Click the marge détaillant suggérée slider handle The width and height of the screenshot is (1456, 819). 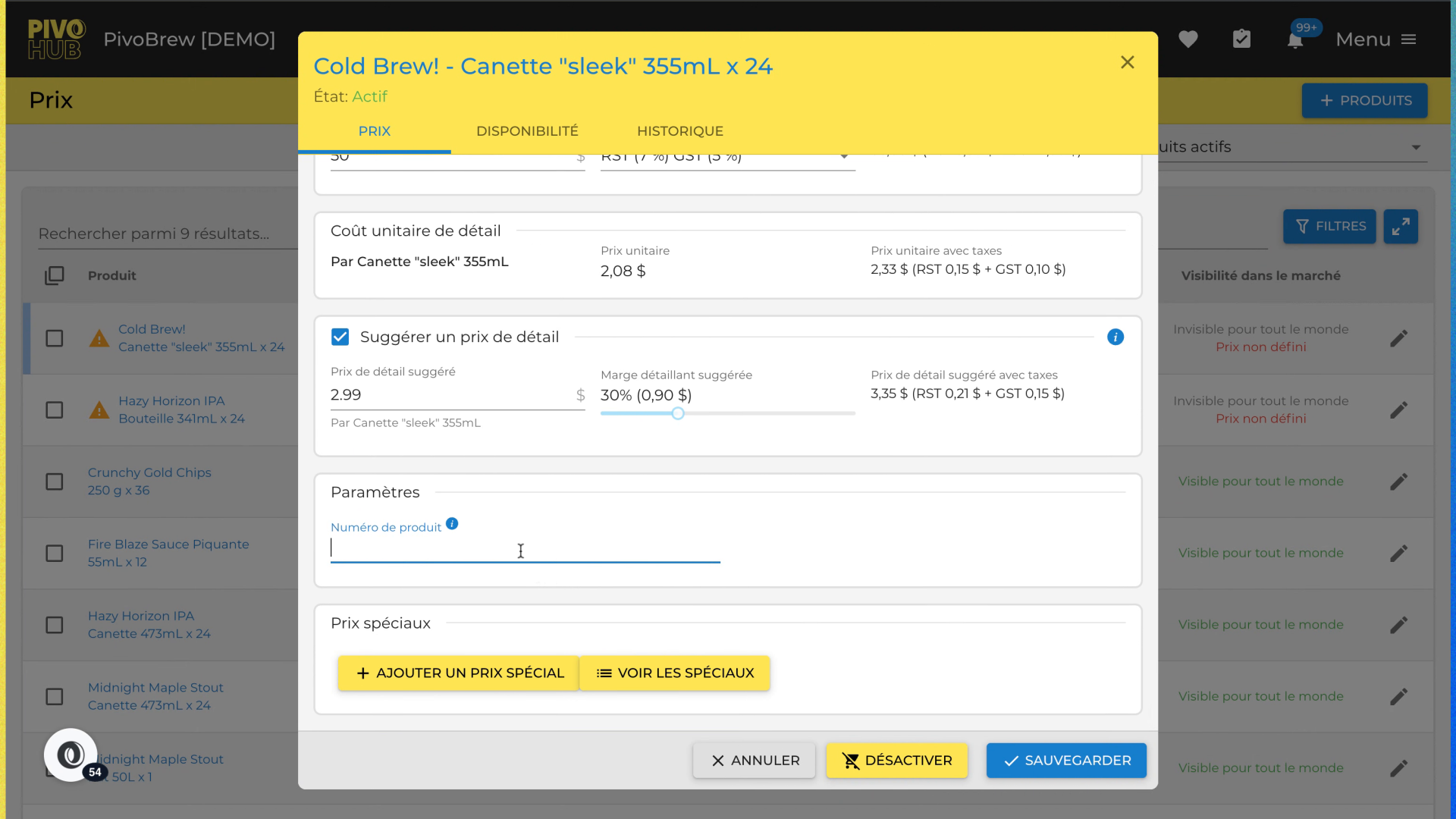click(x=678, y=414)
